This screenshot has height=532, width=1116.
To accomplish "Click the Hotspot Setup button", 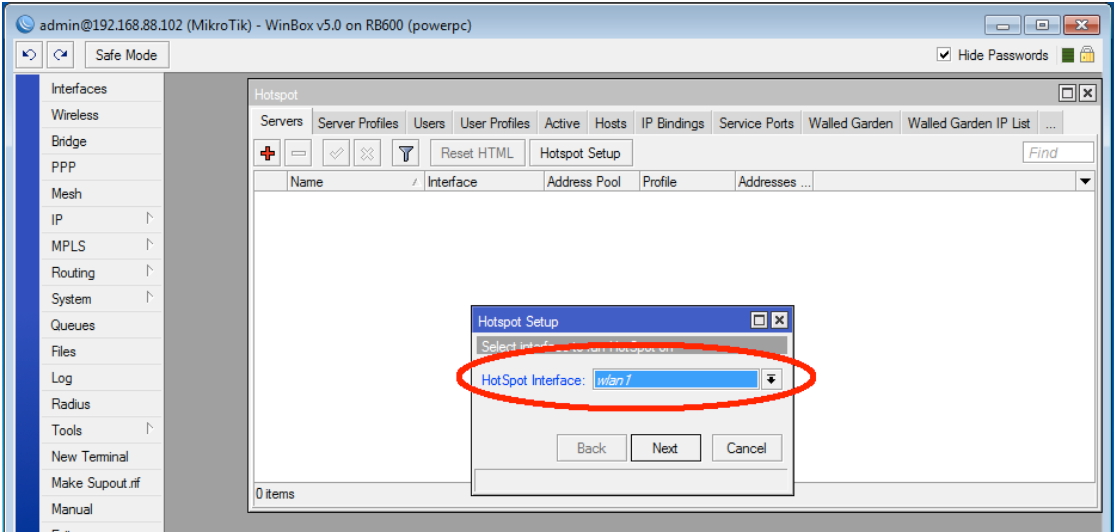I will 580,153.
